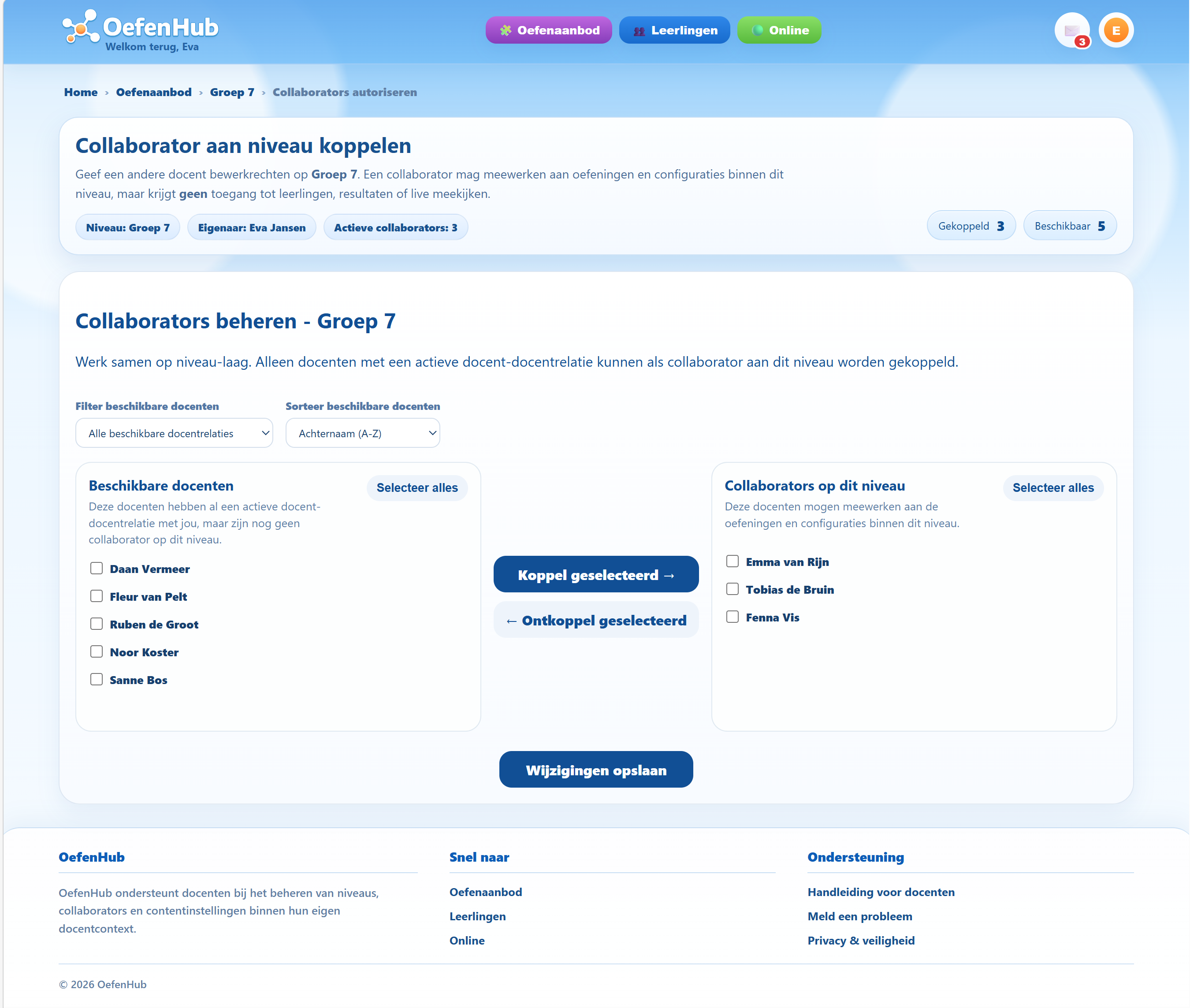This screenshot has width=1190, height=1008.
Task: Tick the Ruben de Groot checkbox
Action: pyautogui.click(x=97, y=624)
